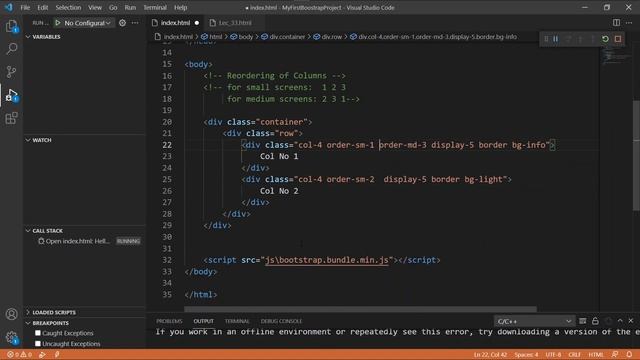Click the html breadcrumb item
640x360 pixels.
pyautogui.click(x=212, y=37)
